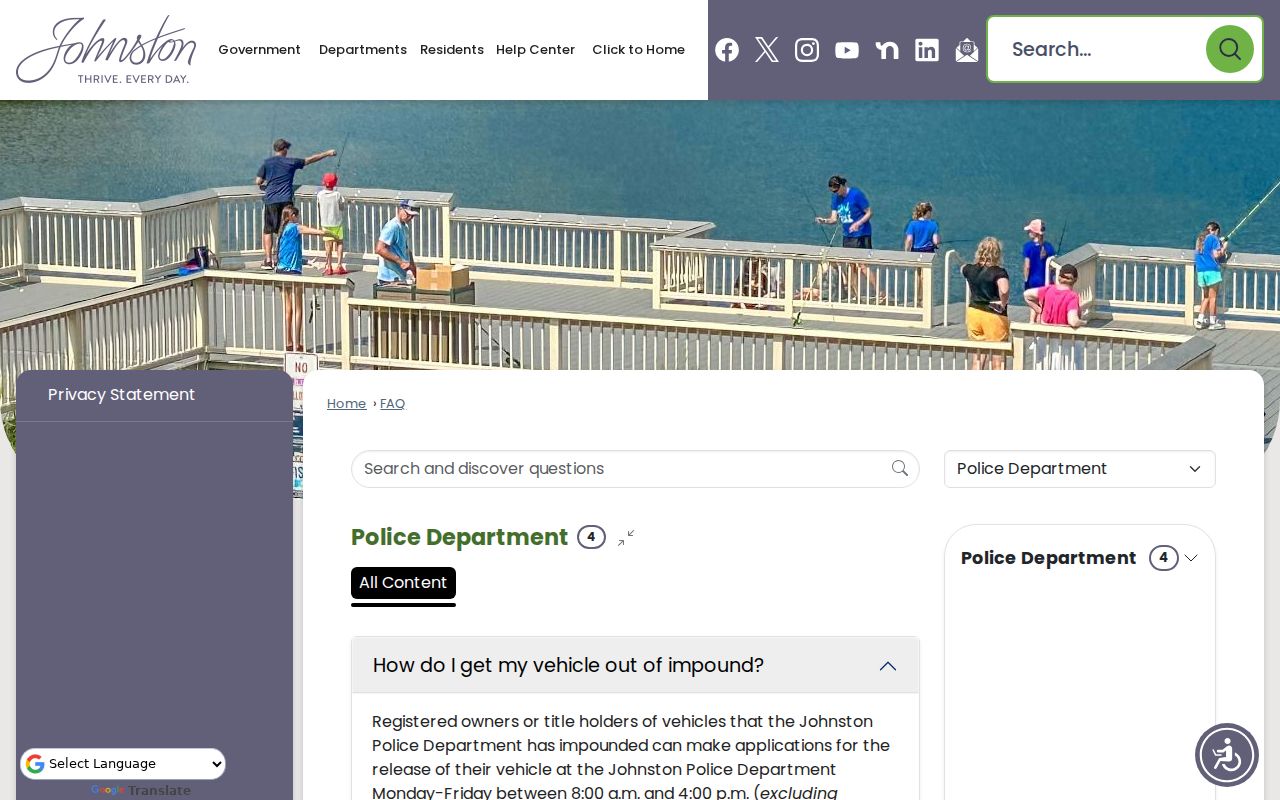Viewport: 1280px width, 800px height.
Task: Open the accessibility options widget
Action: coord(1227,755)
